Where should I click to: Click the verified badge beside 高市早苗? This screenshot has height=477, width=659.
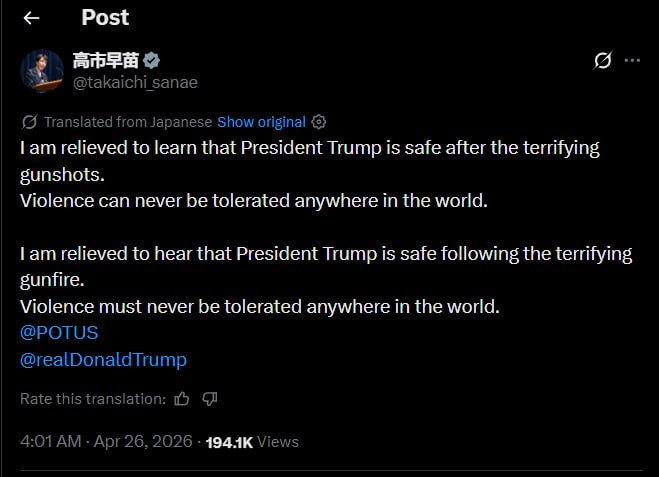point(152,61)
